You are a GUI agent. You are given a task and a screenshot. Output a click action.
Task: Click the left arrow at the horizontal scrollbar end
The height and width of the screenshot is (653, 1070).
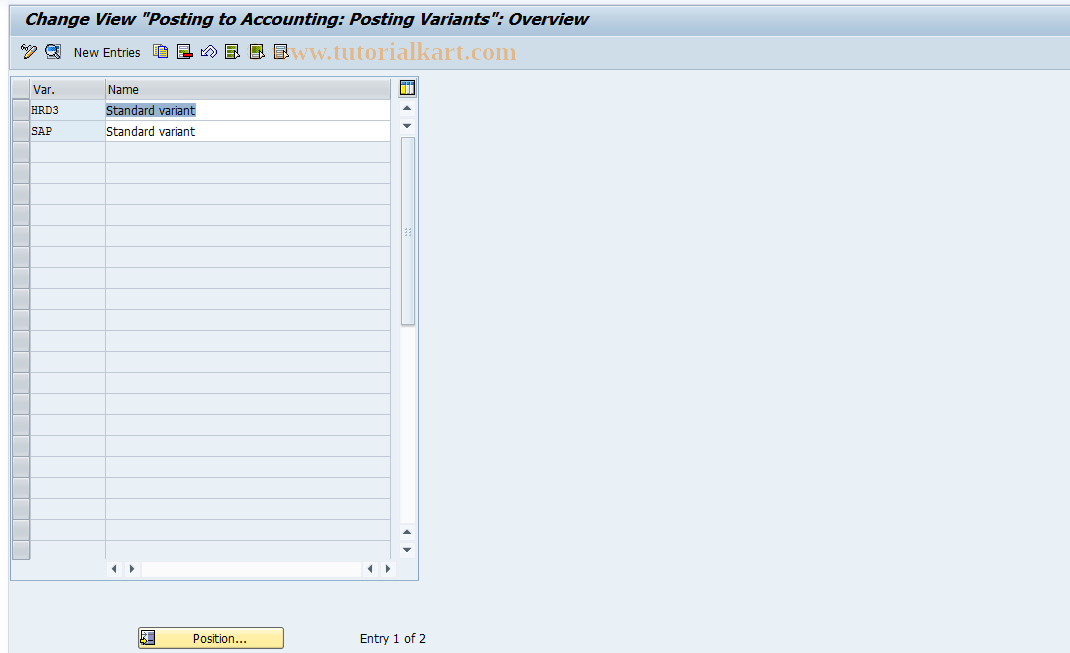(x=370, y=569)
